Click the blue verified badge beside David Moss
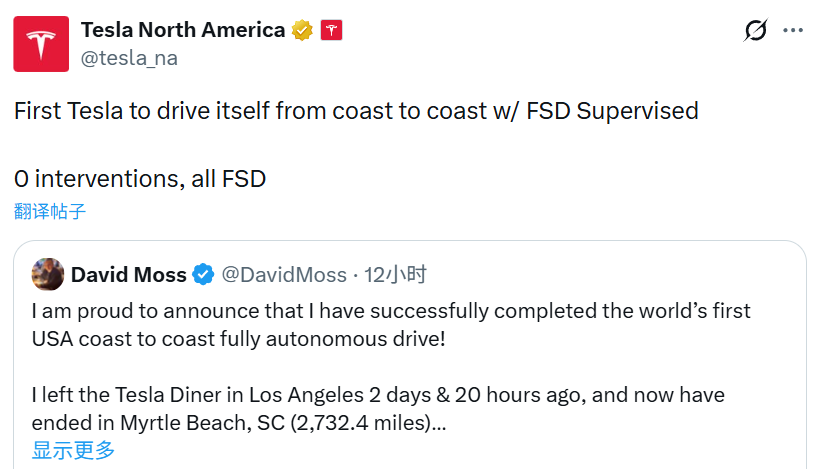 pos(203,274)
